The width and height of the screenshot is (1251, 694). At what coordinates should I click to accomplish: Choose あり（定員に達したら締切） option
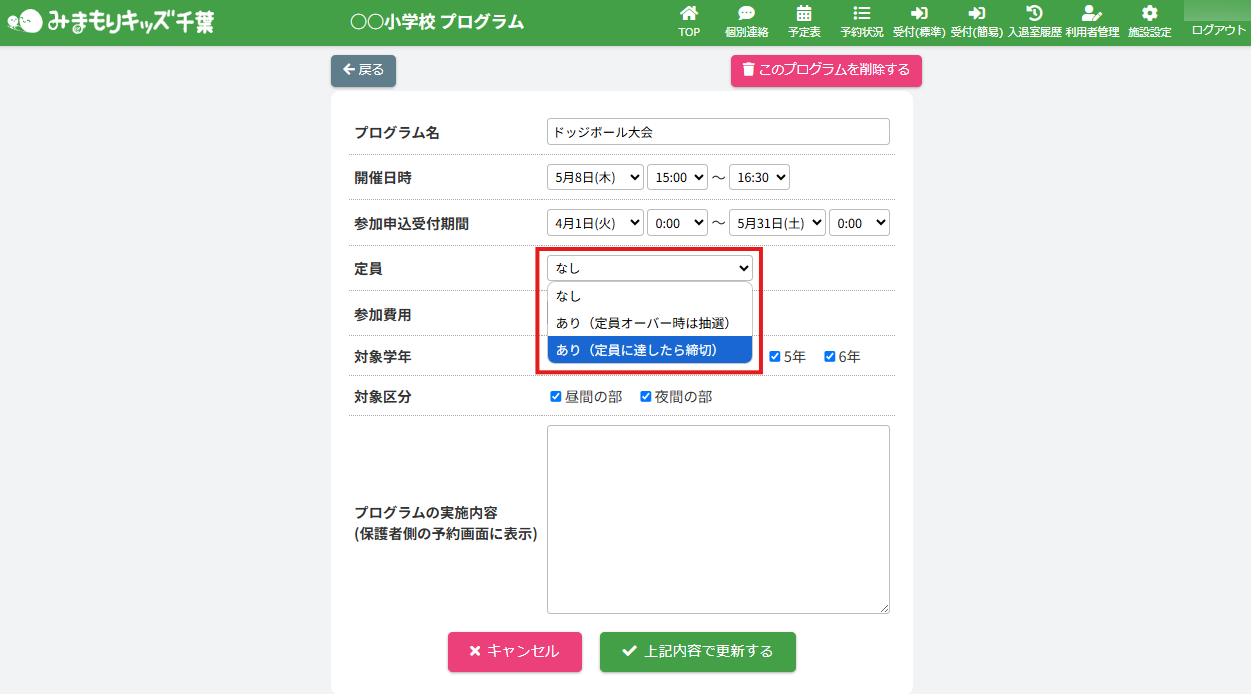(642, 350)
